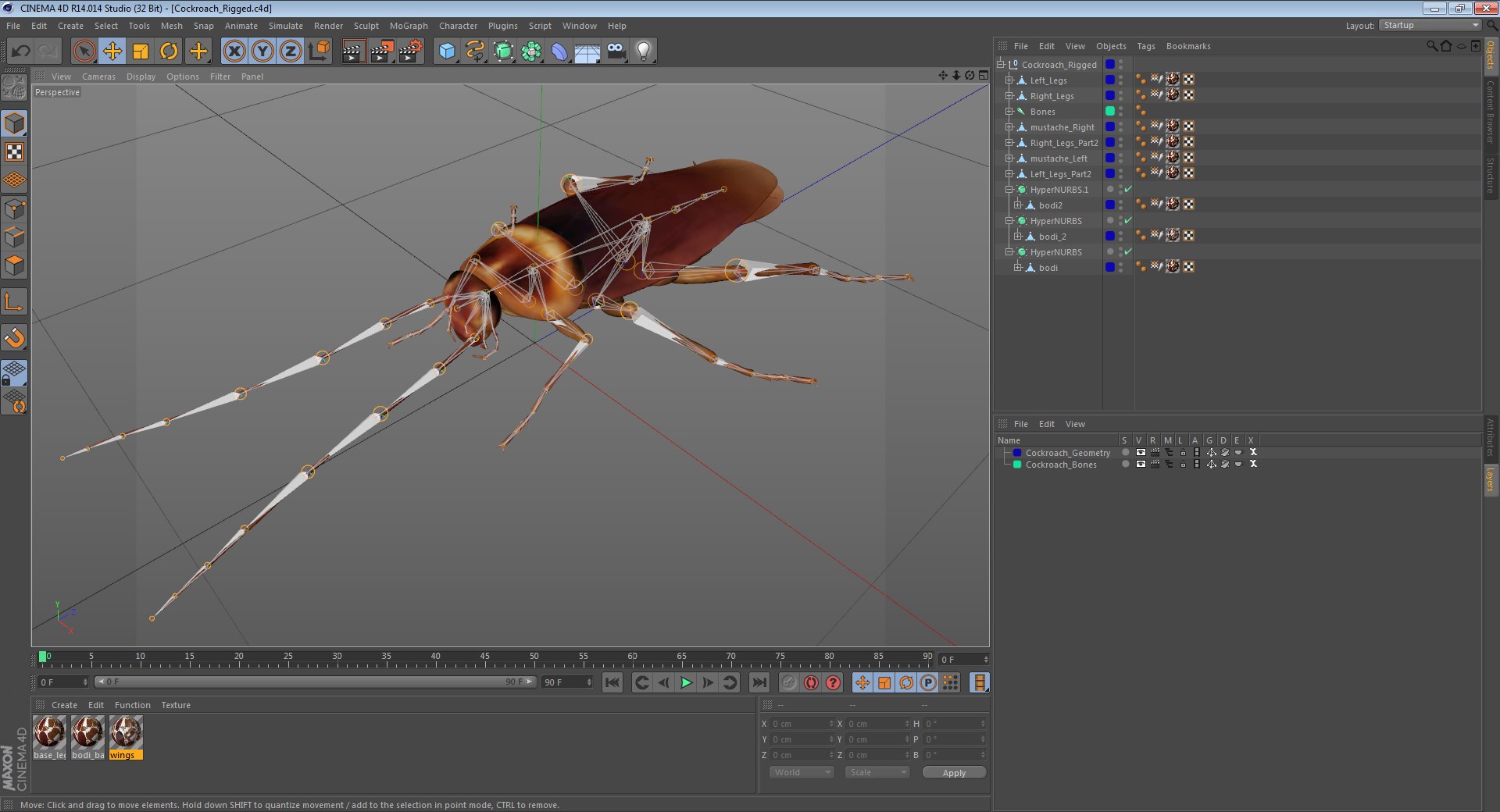Open the HyperNURBS generator icon
Viewport: 1500px width, 812px height.
[x=504, y=52]
